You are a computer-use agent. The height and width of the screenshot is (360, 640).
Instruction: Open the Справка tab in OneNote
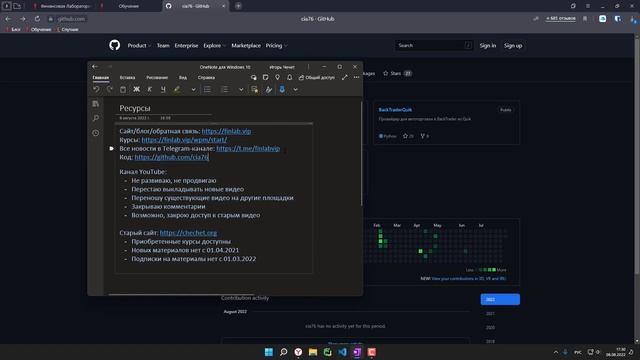tap(206, 78)
